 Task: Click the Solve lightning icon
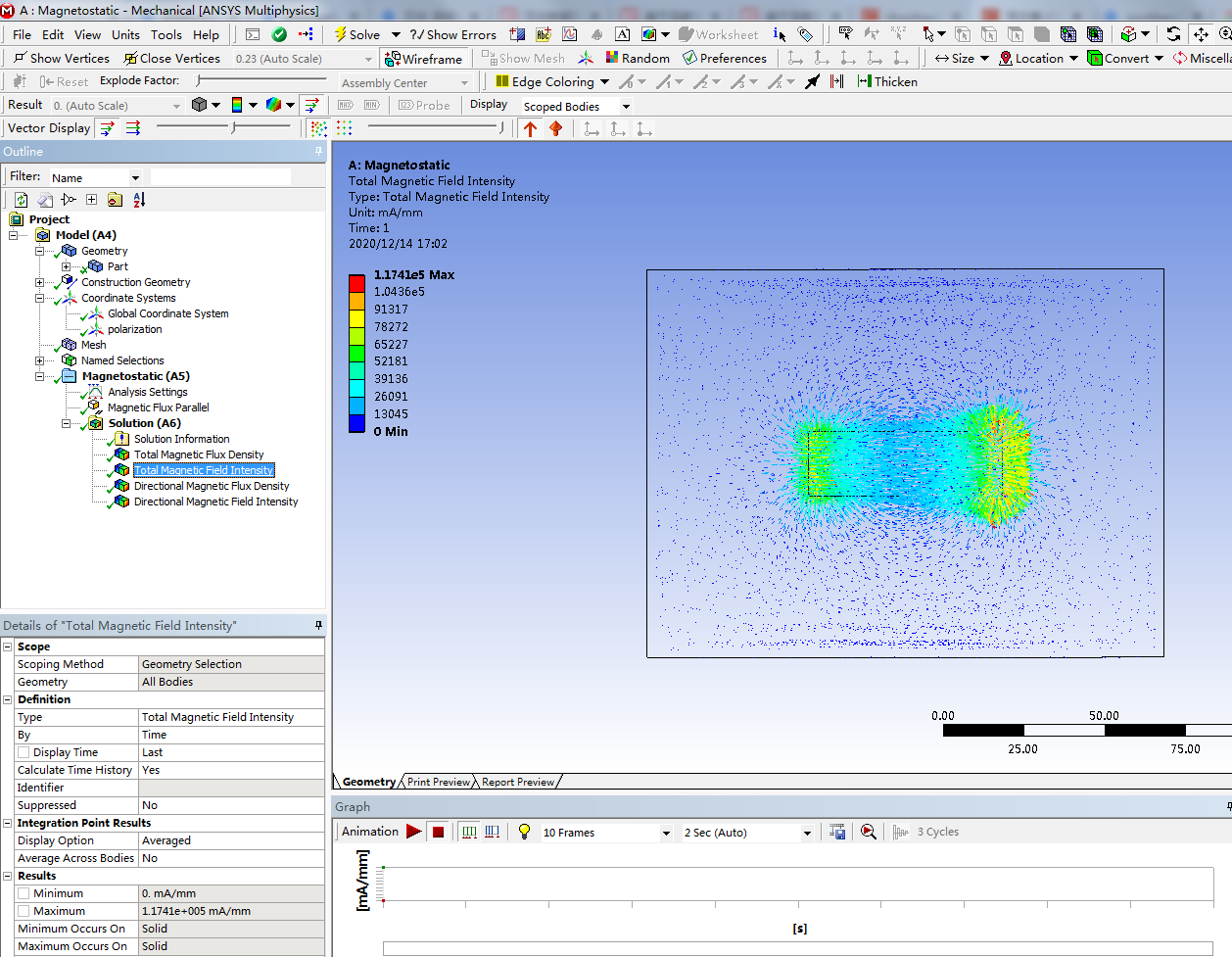pyautogui.click(x=341, y=34)
